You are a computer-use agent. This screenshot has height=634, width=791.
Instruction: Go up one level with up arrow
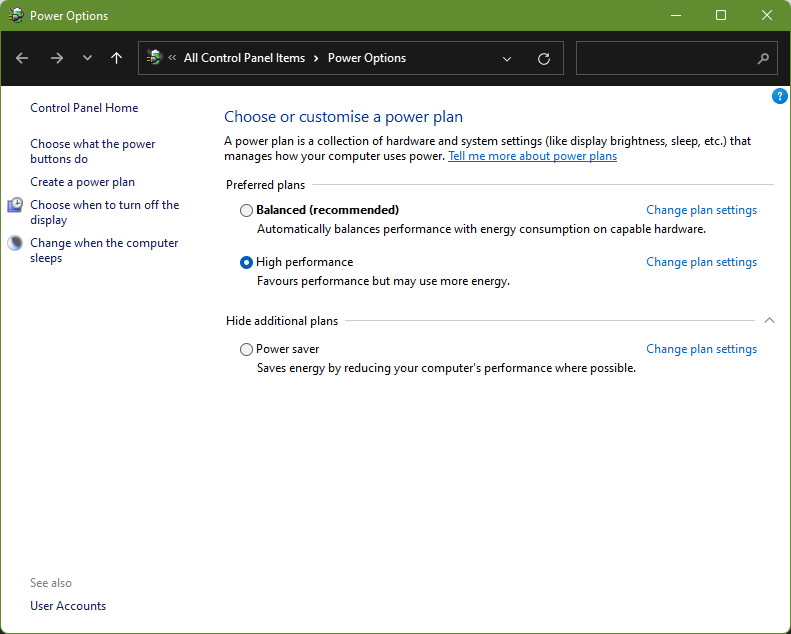[117, 58]
